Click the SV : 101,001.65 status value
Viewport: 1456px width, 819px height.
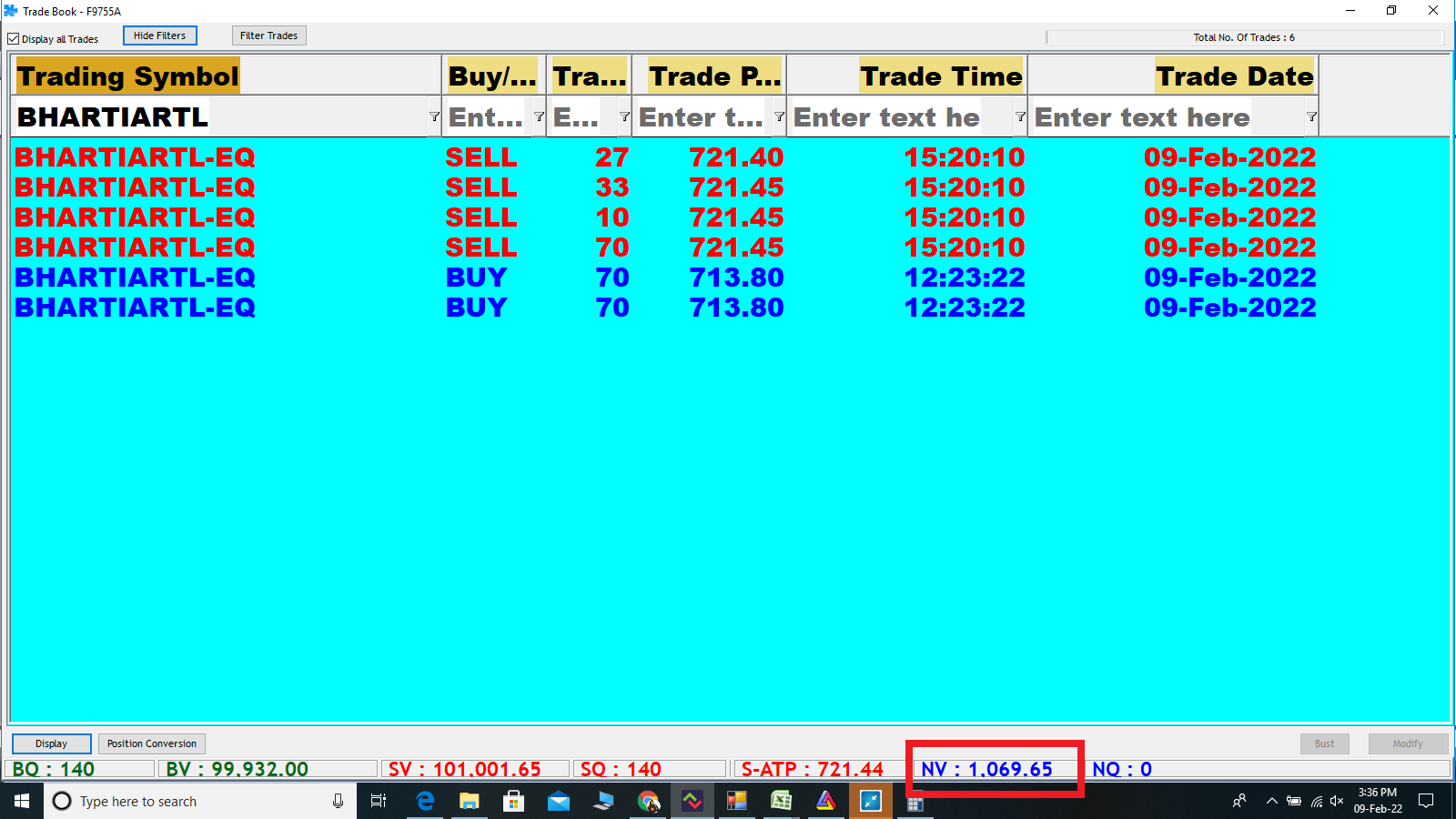click(x=464, y=769)
